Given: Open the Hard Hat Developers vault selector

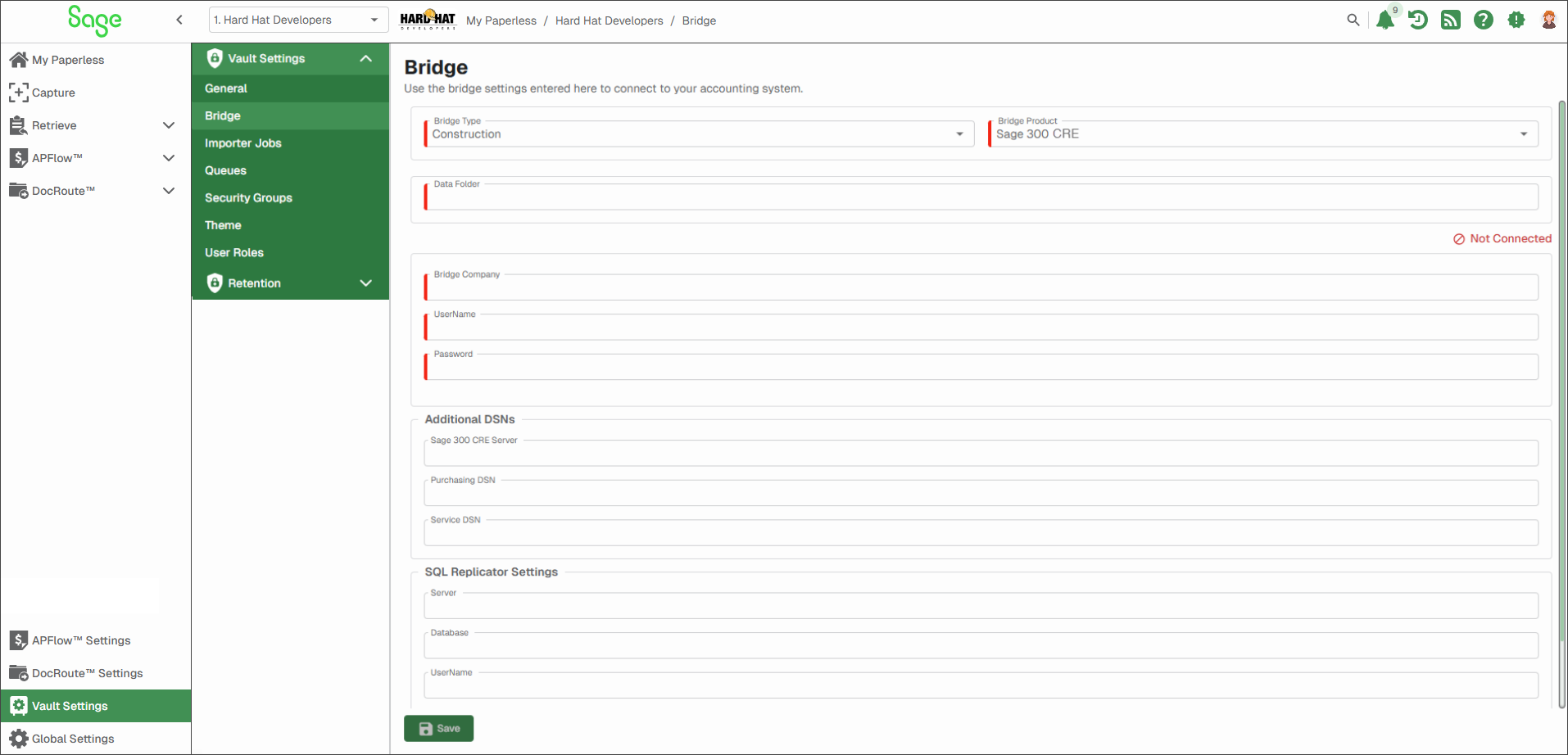Looking at the screenshot, I should pyautogui.click(x=298, y=20).
